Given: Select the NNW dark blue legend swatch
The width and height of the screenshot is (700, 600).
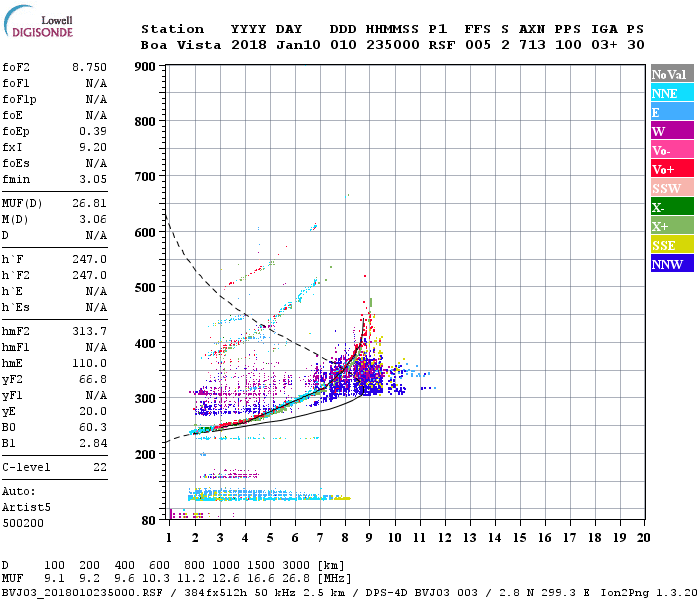Looking at the screenshot, I should pyautogui.click(x=672, y=263).
